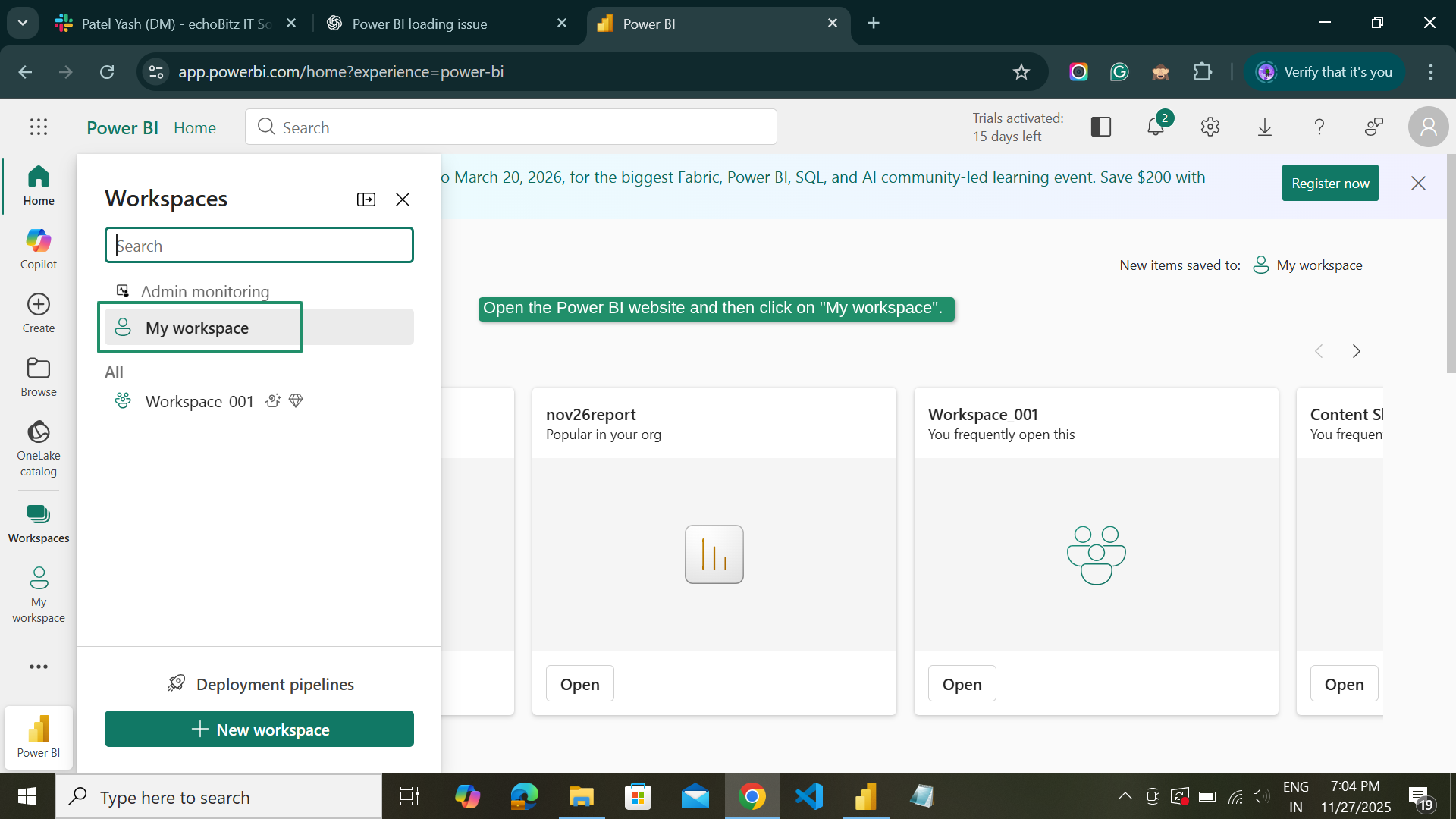Switch to the Power BI loading issue tab

pyautogui.click(x=419, y=24)
